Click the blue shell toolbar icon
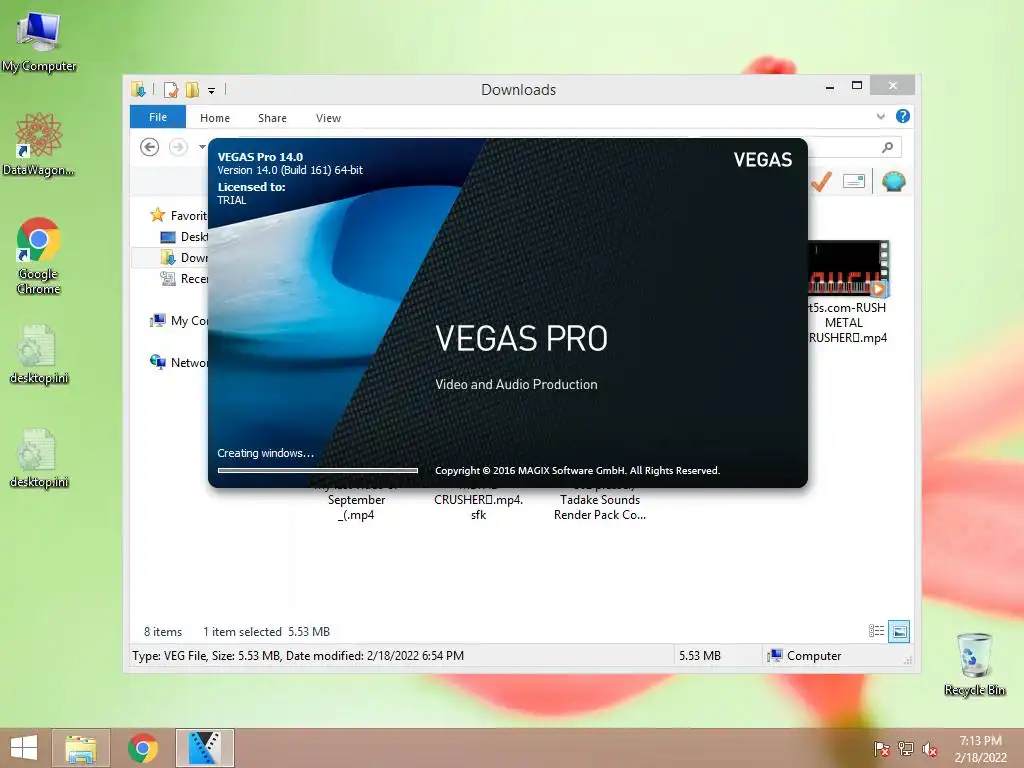 893,181
